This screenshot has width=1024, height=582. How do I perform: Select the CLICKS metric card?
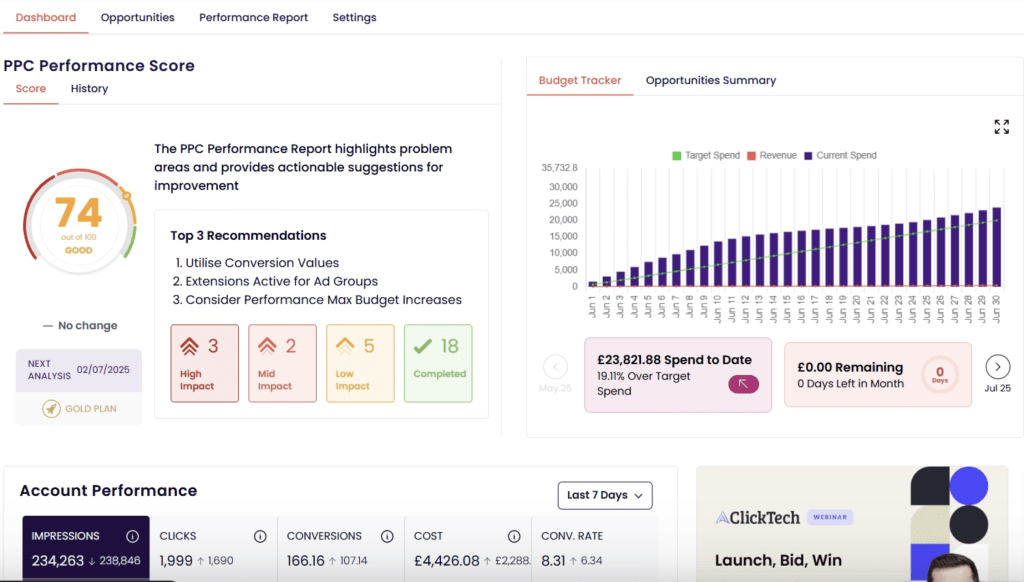pos(213,548)
